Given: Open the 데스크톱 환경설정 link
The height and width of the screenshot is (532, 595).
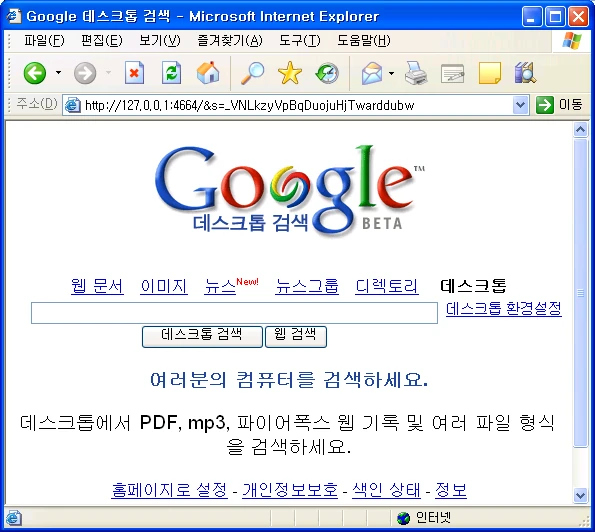Looking at the screenshot, I should [x=504, y=308].
